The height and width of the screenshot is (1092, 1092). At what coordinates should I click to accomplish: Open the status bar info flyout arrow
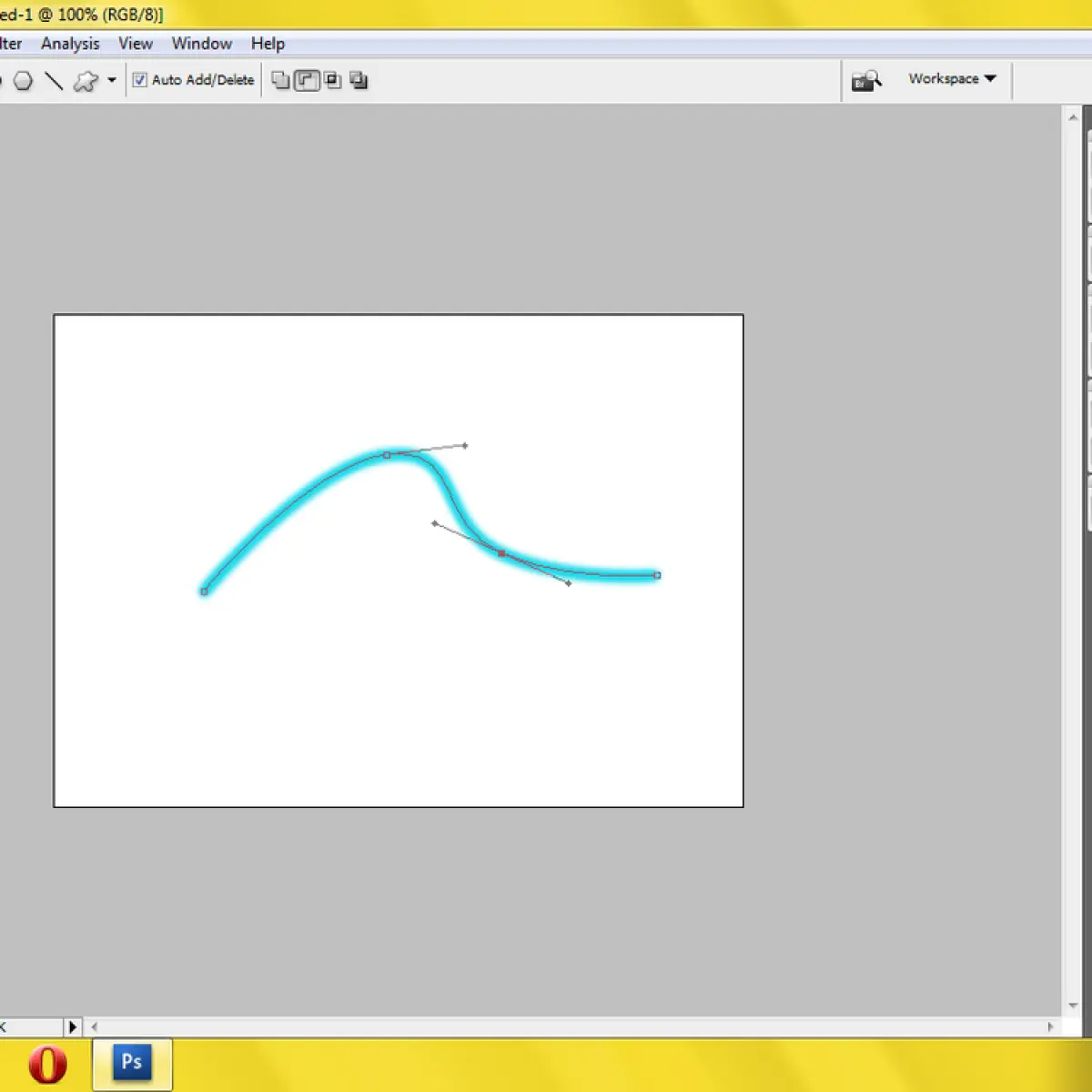pyautogui.click(x=73, y=1026)
